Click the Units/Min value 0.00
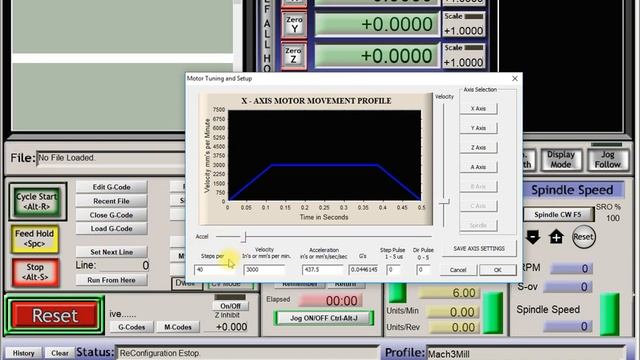The image size is (640, 360). click(x=453, y=312)
